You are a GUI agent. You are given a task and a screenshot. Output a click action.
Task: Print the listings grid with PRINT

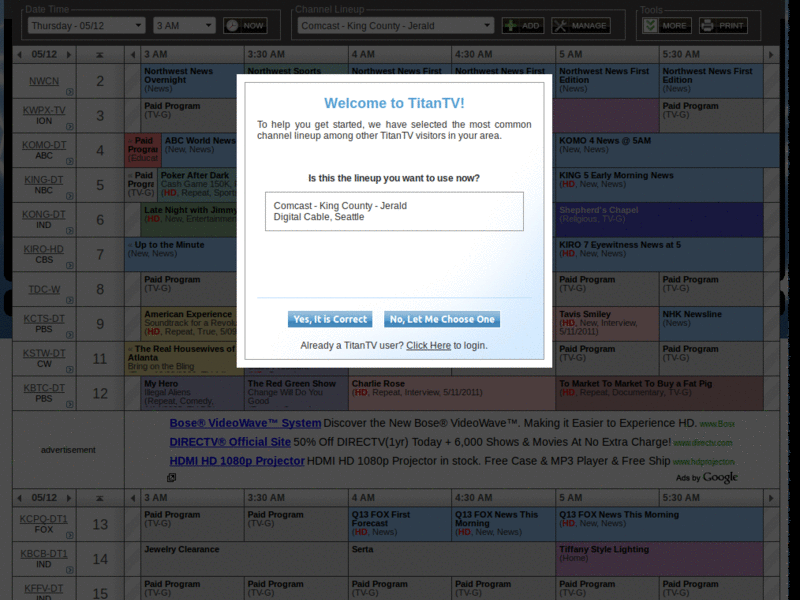coord(723,26)
